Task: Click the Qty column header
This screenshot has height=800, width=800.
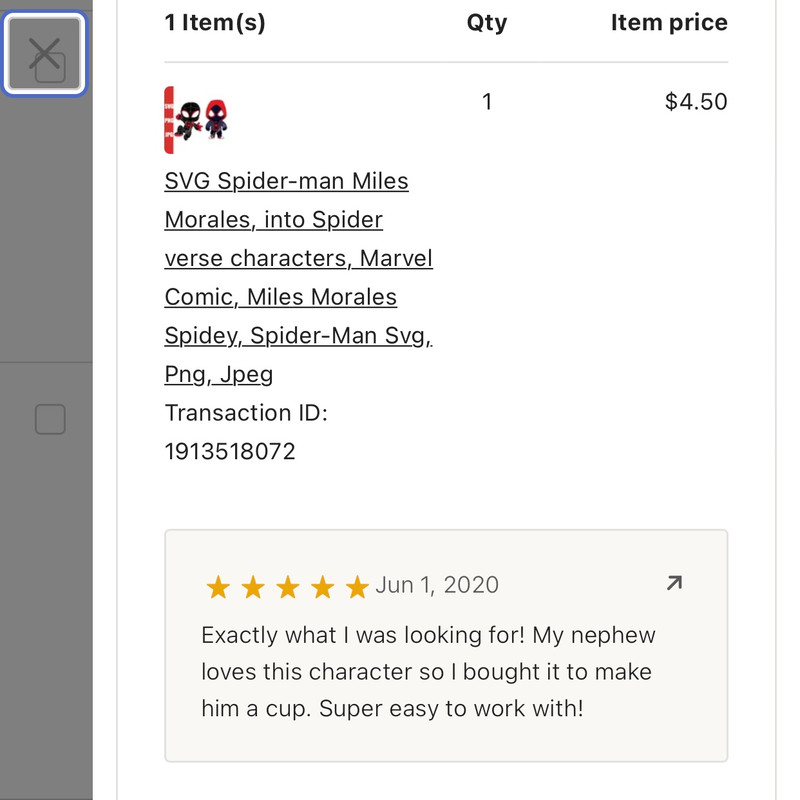Action: click(x=487, y=23)
